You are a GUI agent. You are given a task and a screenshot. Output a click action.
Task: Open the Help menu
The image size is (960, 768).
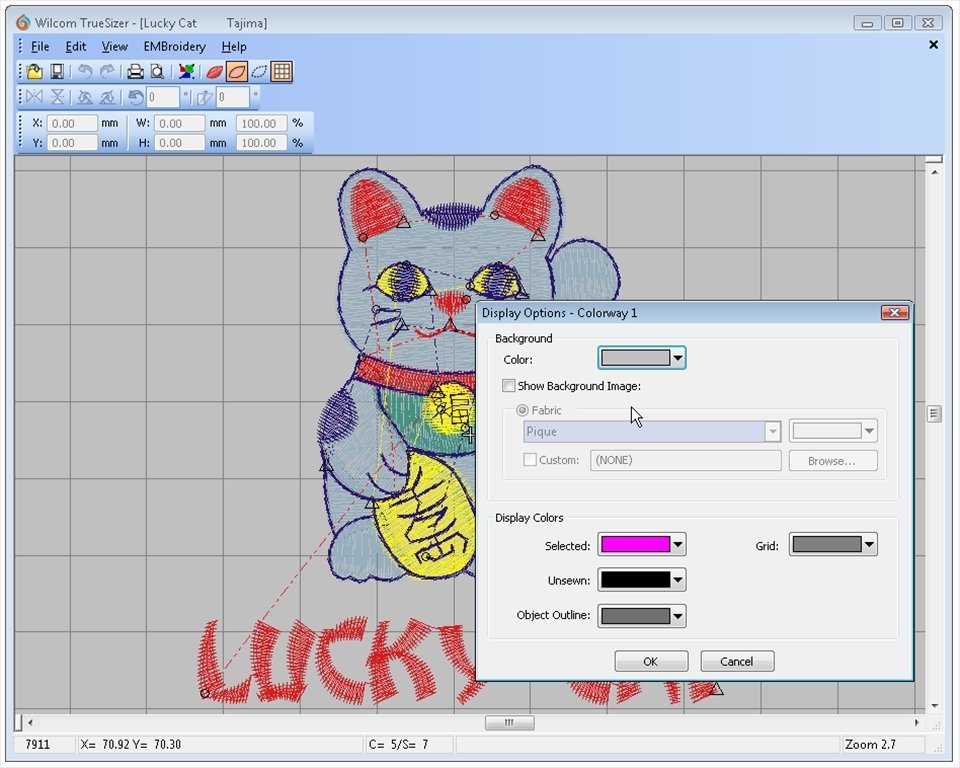[x=234, y=47]
